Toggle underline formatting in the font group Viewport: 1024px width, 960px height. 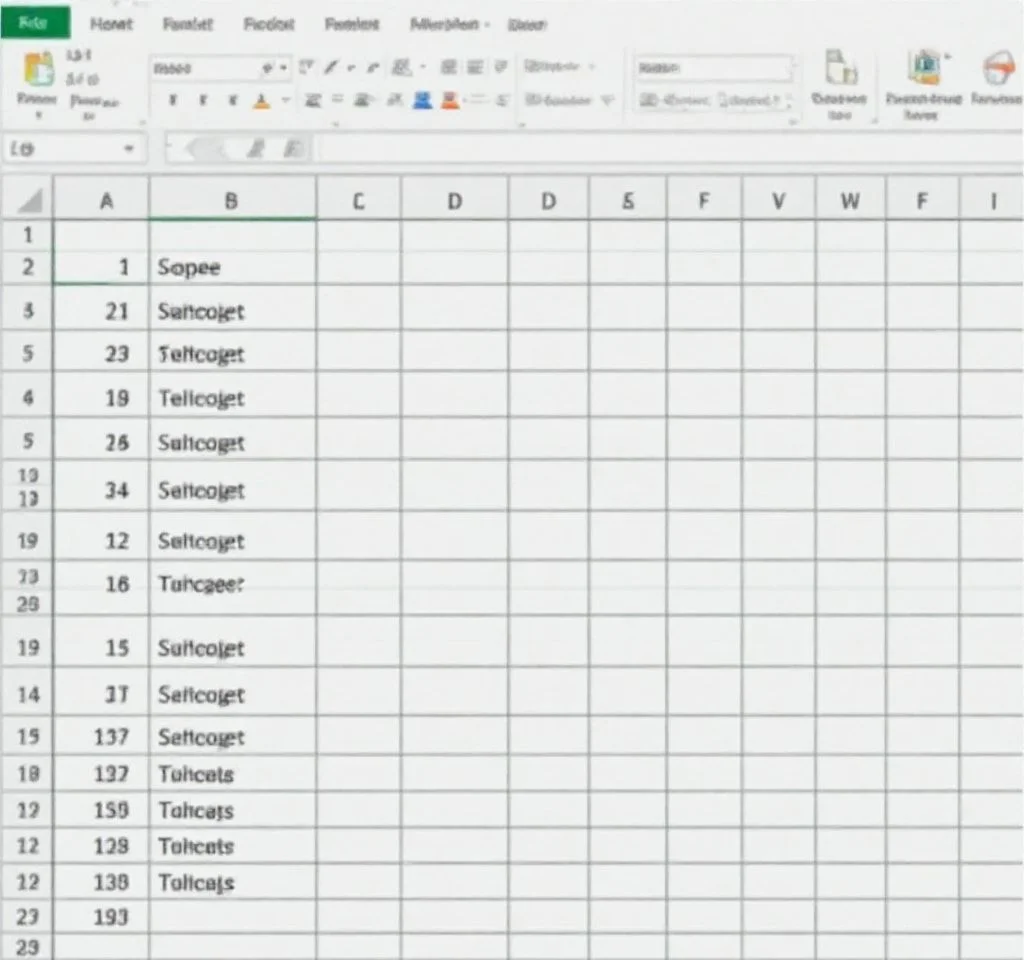[x=232, y=101]
